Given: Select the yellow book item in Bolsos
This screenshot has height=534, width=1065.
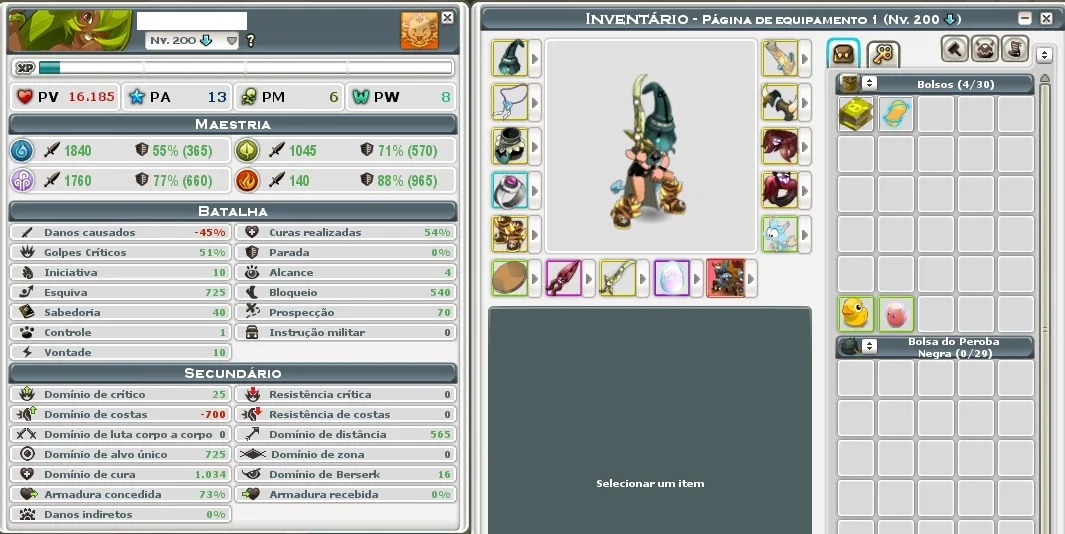Looking at the screenshot, I should click(x=856, y=113).
